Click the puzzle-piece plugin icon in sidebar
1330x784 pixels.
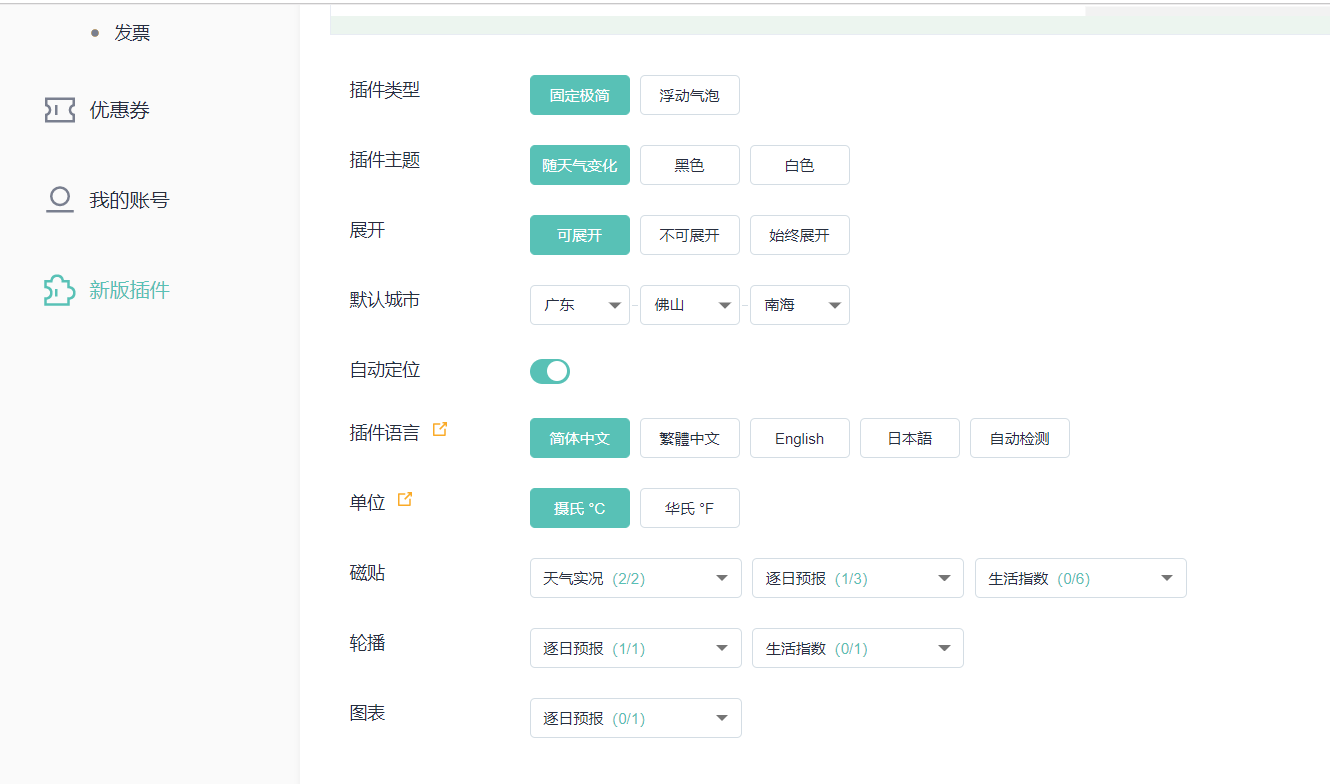tap(60, 290)
